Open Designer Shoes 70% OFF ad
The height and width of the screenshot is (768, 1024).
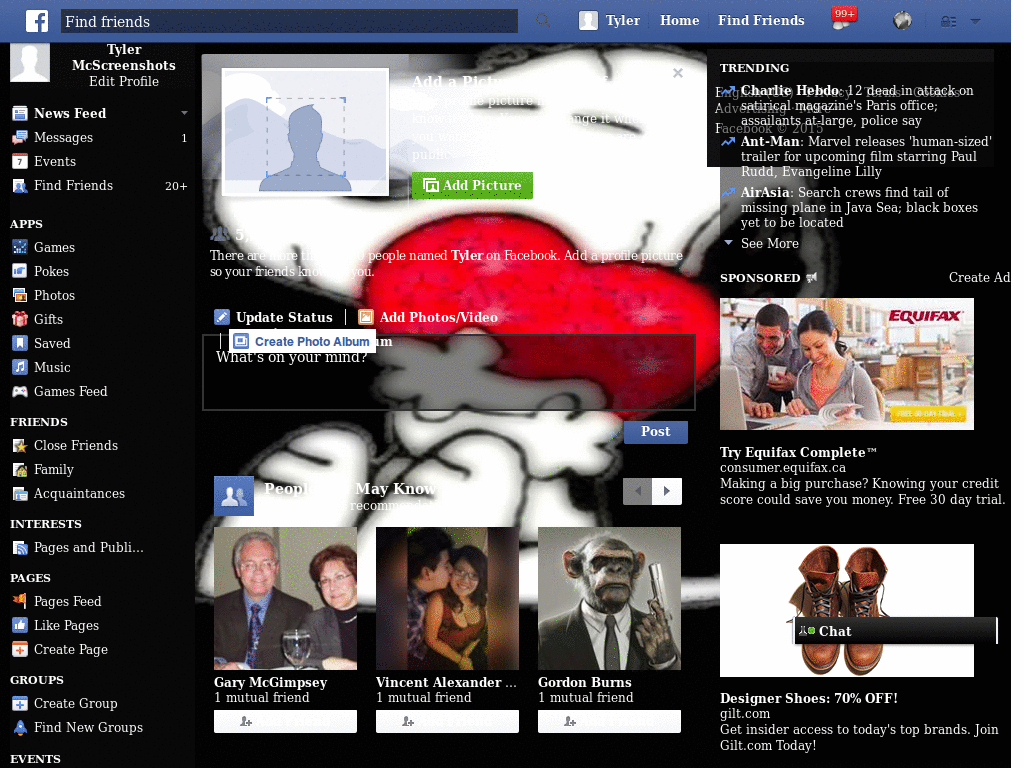tap(808, 698)
